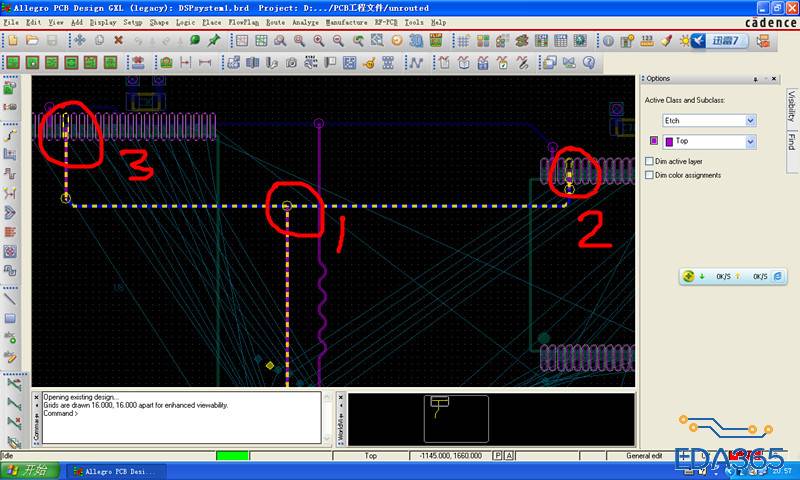Click the sun Dehighlight icon
This screenshot has width=800, height=480.
[684, 41]
